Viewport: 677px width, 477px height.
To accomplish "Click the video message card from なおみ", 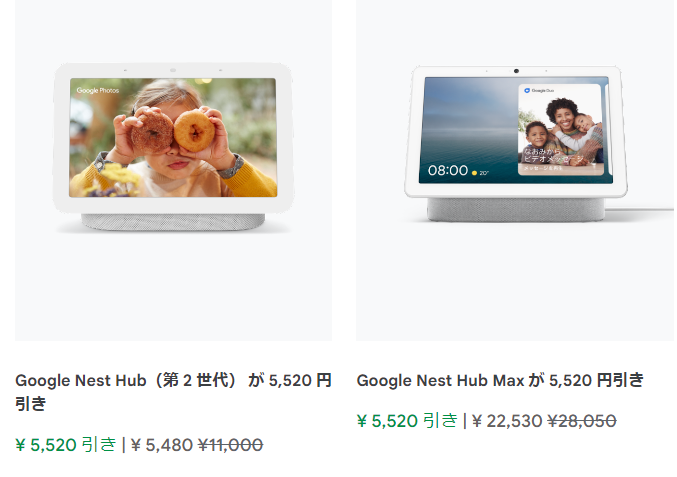I will 560,130.
